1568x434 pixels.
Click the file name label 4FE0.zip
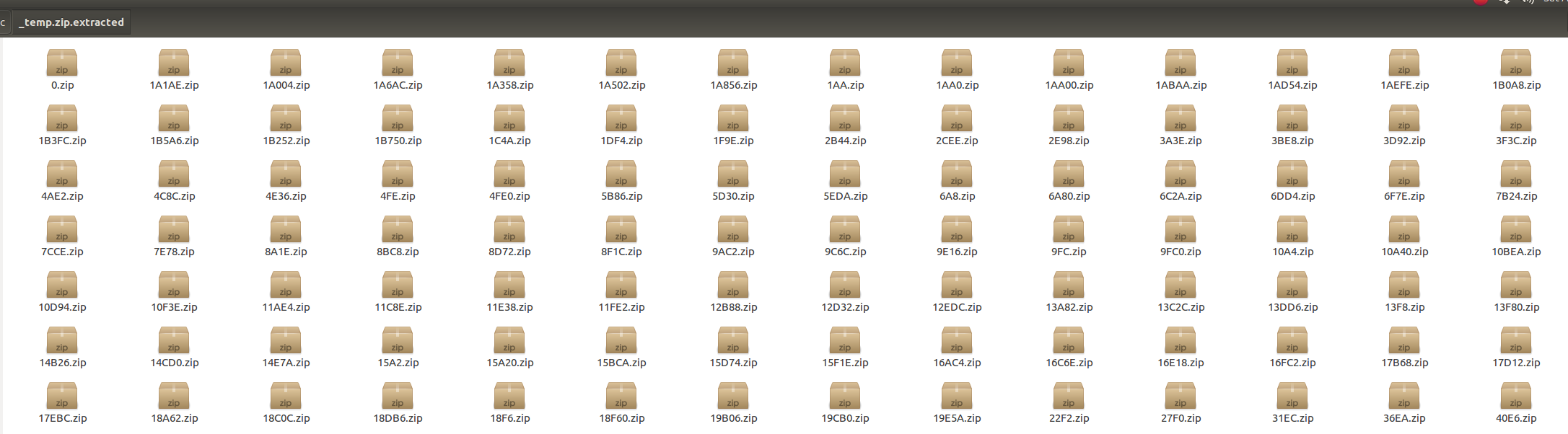509,196
